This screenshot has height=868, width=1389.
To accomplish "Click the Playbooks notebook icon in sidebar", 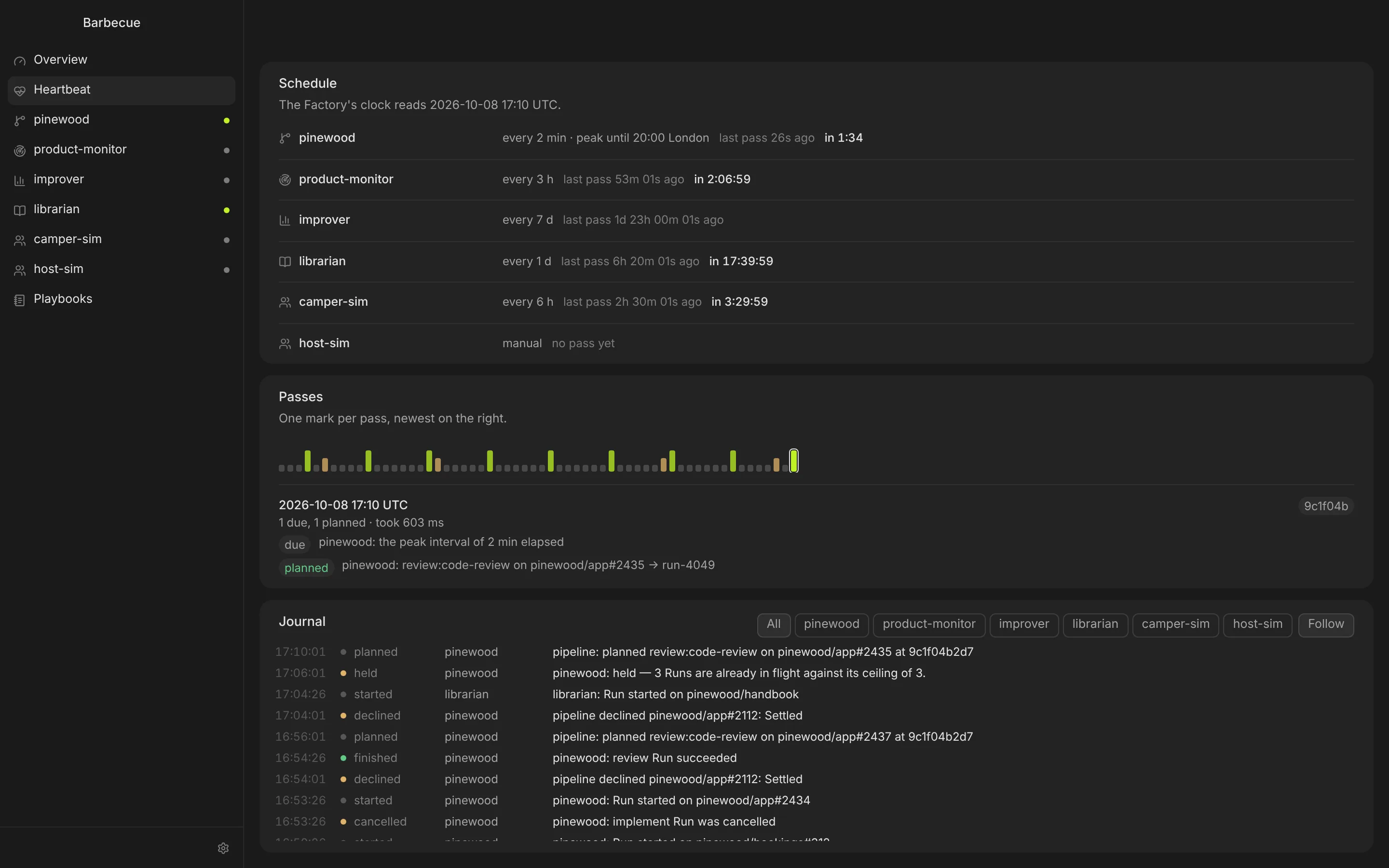I will pos(19,299).
